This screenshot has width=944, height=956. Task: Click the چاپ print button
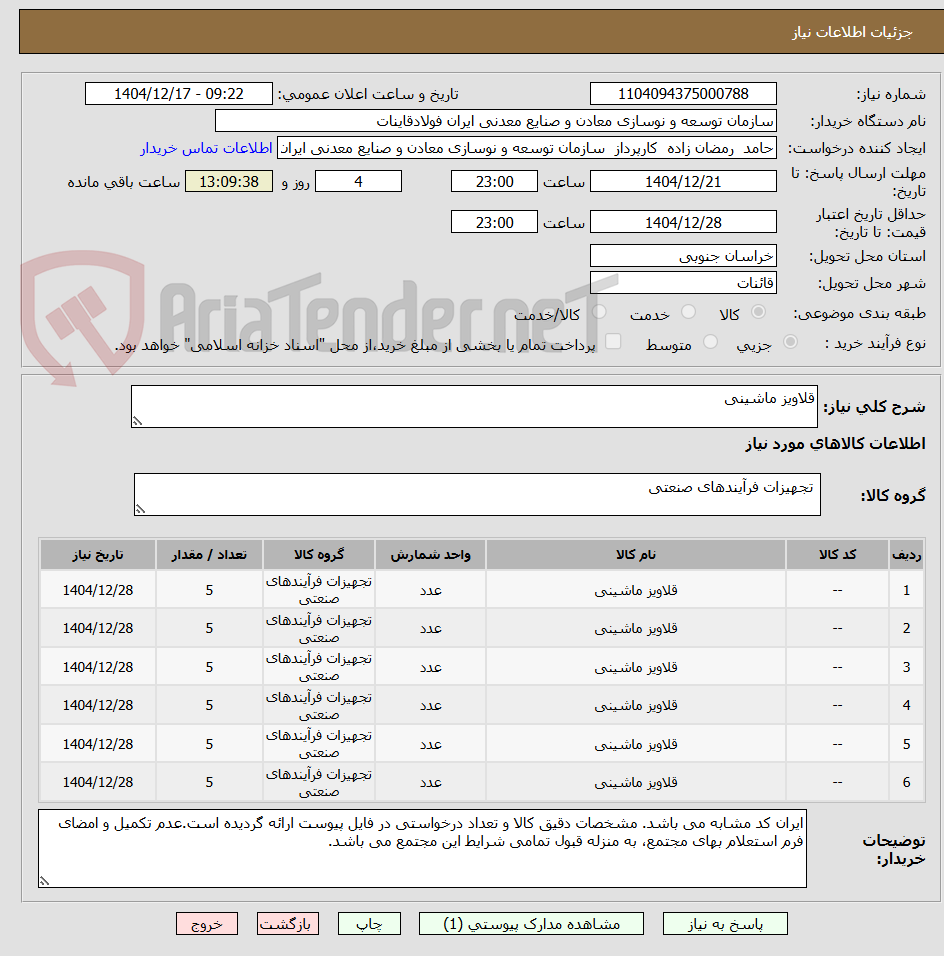click(370, 924)
